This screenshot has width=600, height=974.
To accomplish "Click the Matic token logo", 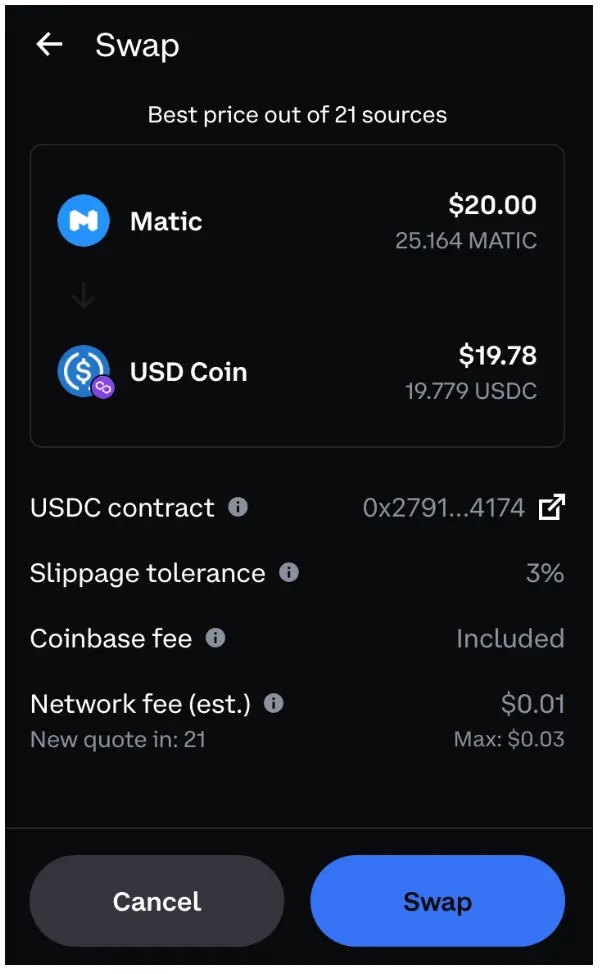I will 82,220.
